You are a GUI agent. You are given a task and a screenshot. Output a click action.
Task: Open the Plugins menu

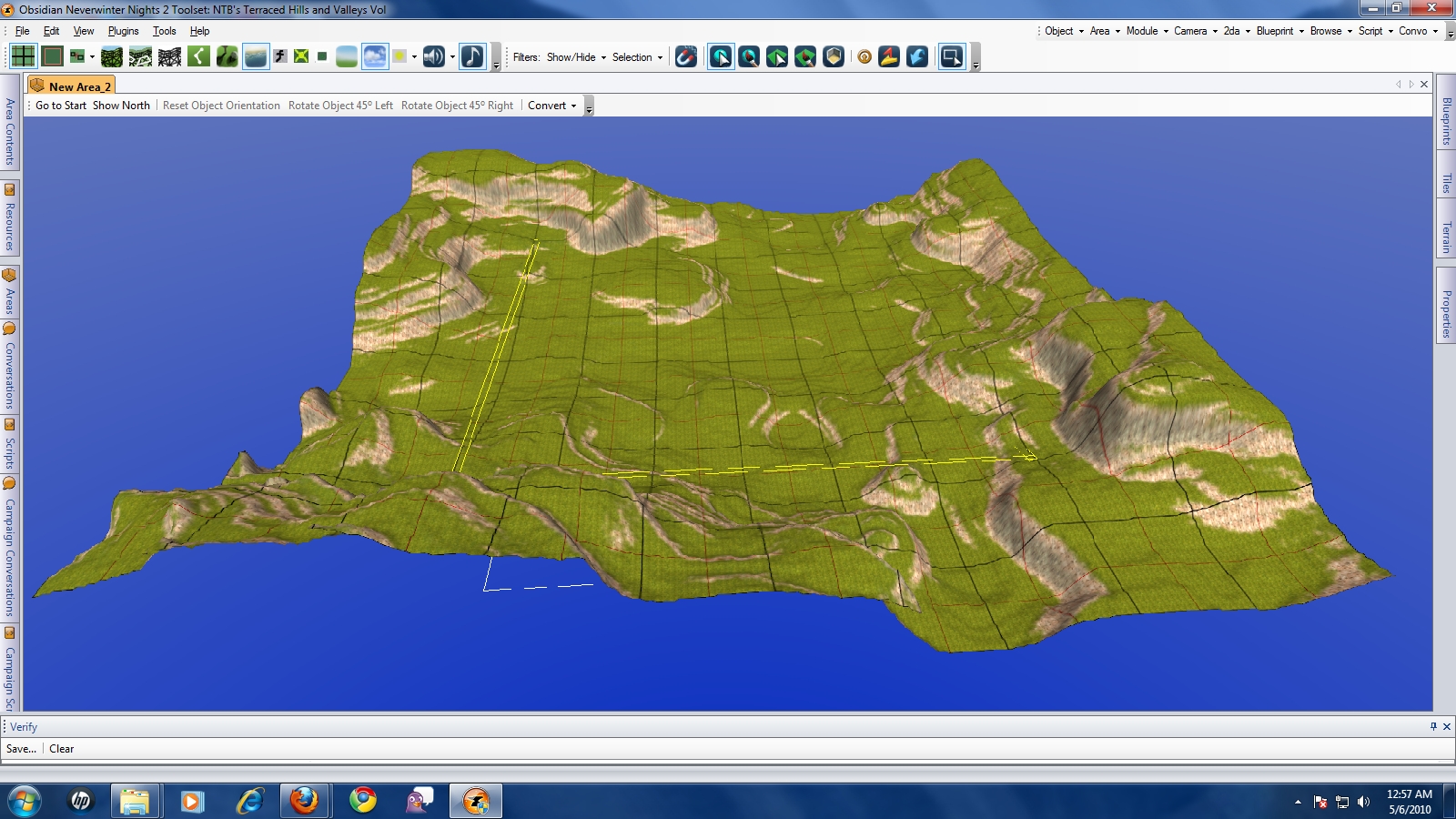pyautogui.click(x=123, y=31)
